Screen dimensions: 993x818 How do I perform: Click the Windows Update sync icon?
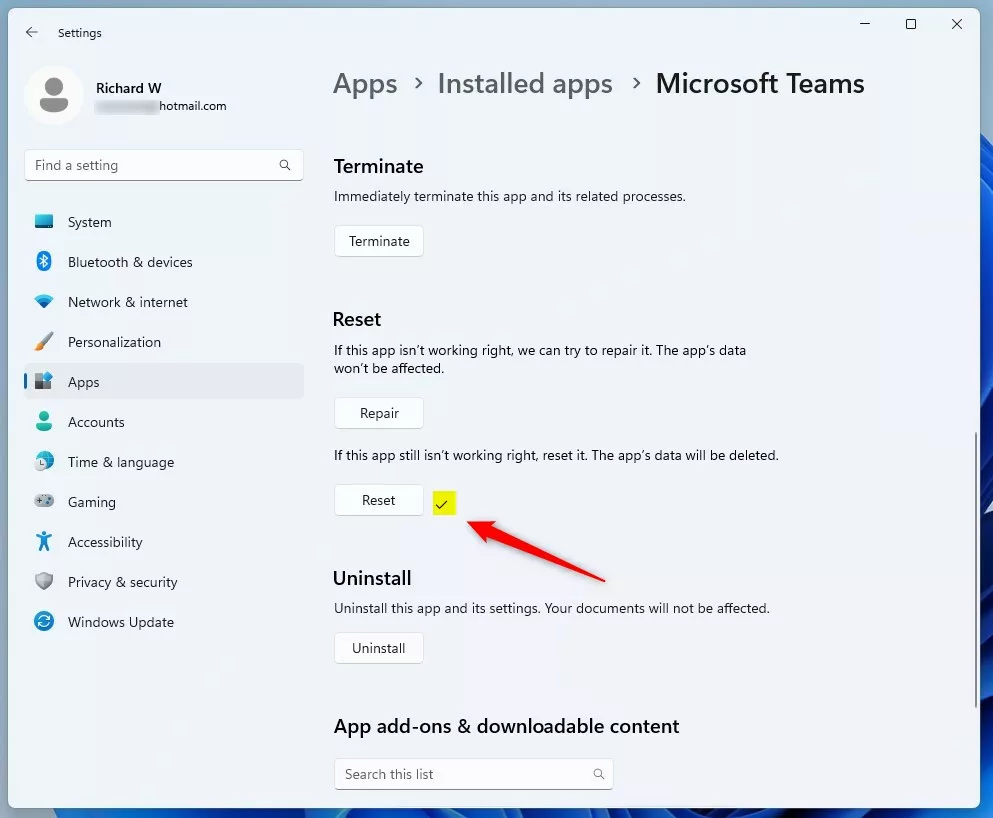44,621
